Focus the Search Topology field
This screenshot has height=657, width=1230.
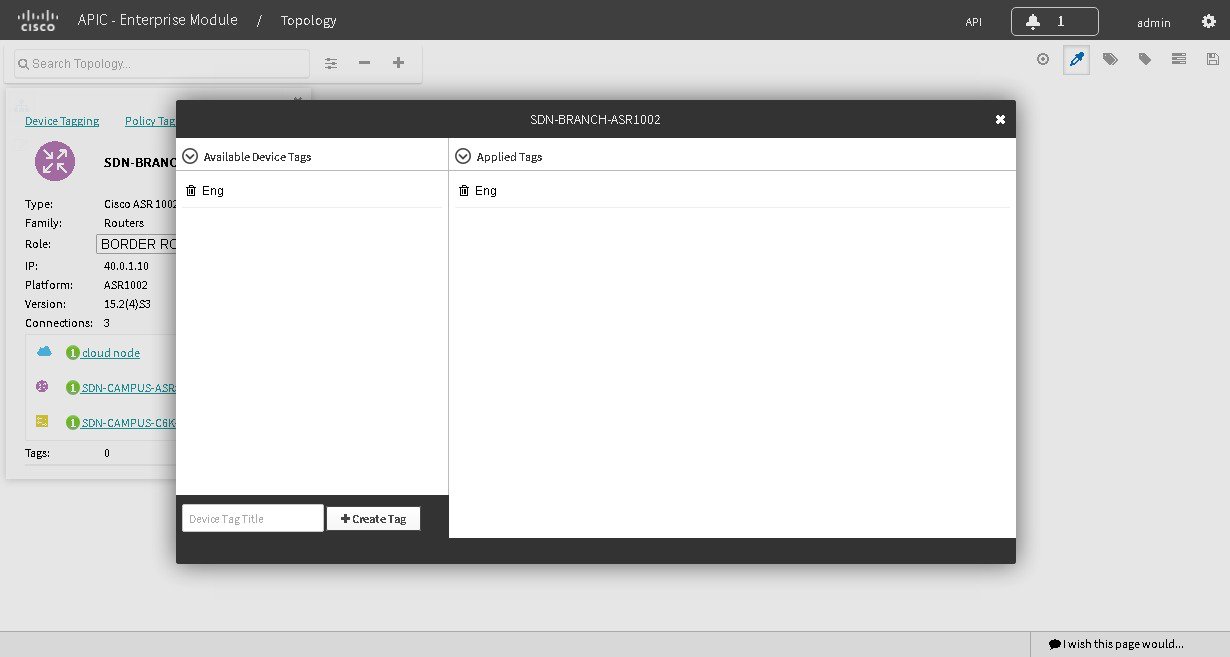[x=162, y=63]
